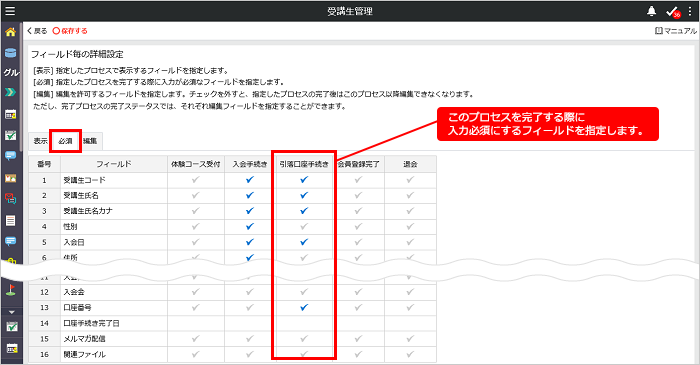Toggle 受講生氏名カナ required for 入会手続き
Image resolution: width=700 pixels, height=365 pixels.
[x=250, y=211]
